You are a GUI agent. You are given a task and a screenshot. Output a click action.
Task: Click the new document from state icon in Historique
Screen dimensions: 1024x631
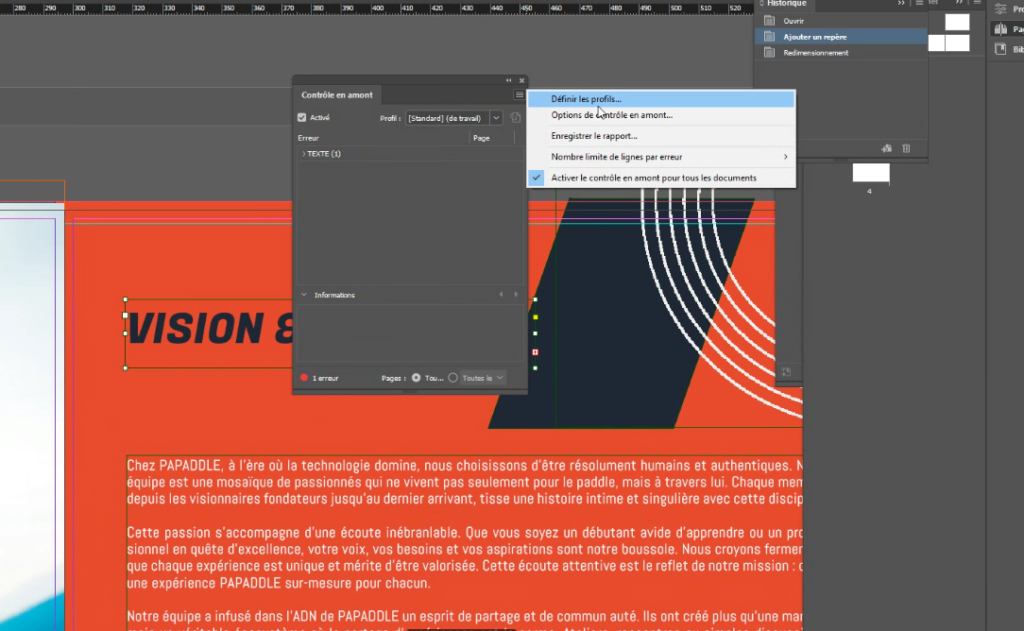[x=887, y=148]
